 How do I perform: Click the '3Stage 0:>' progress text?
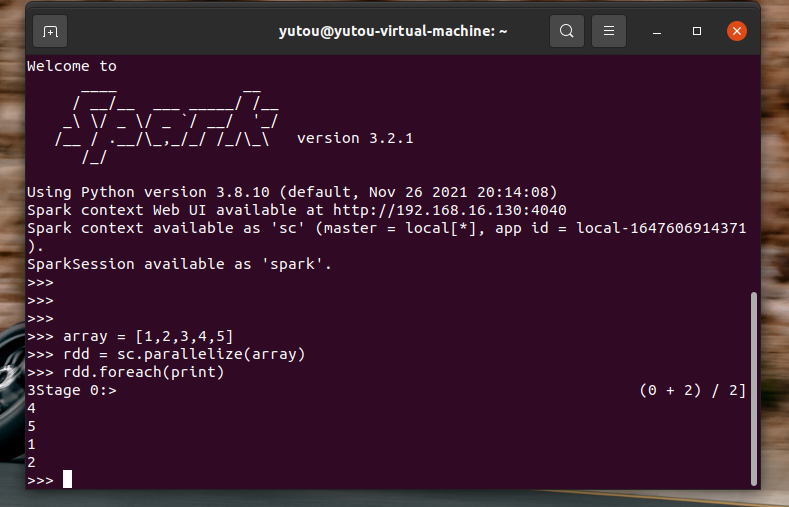72,390
